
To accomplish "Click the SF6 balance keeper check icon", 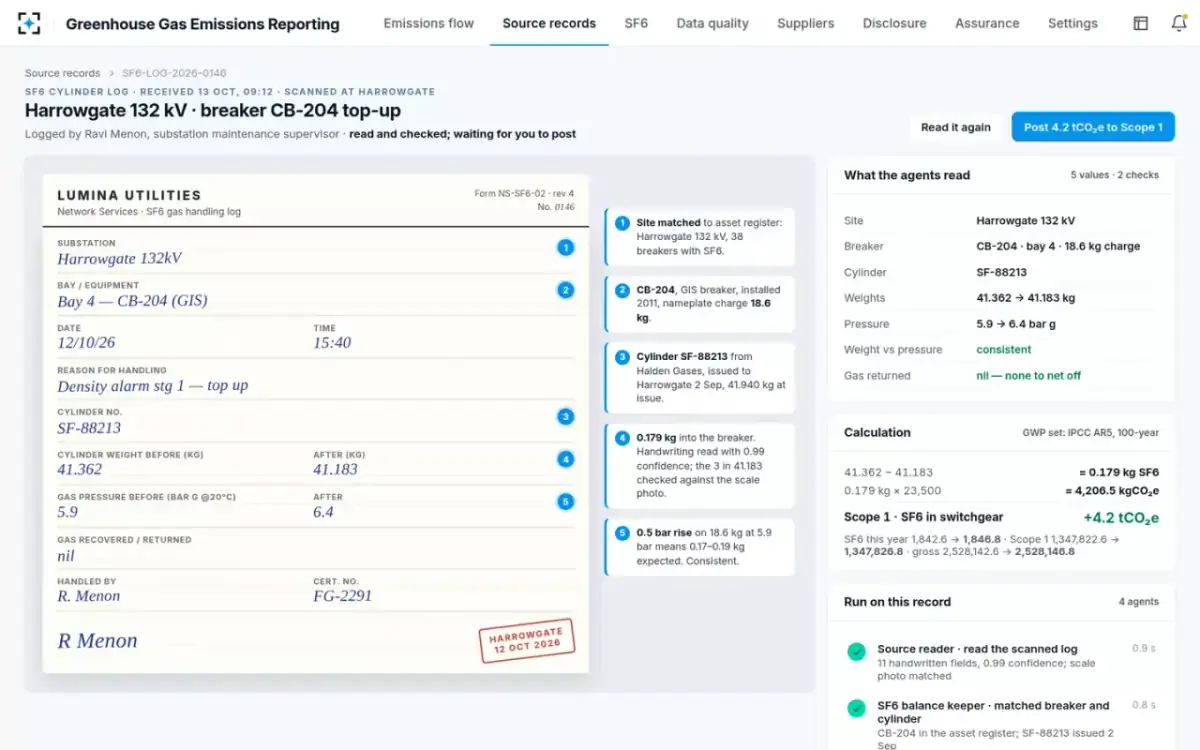I will [x=856, y=708].
